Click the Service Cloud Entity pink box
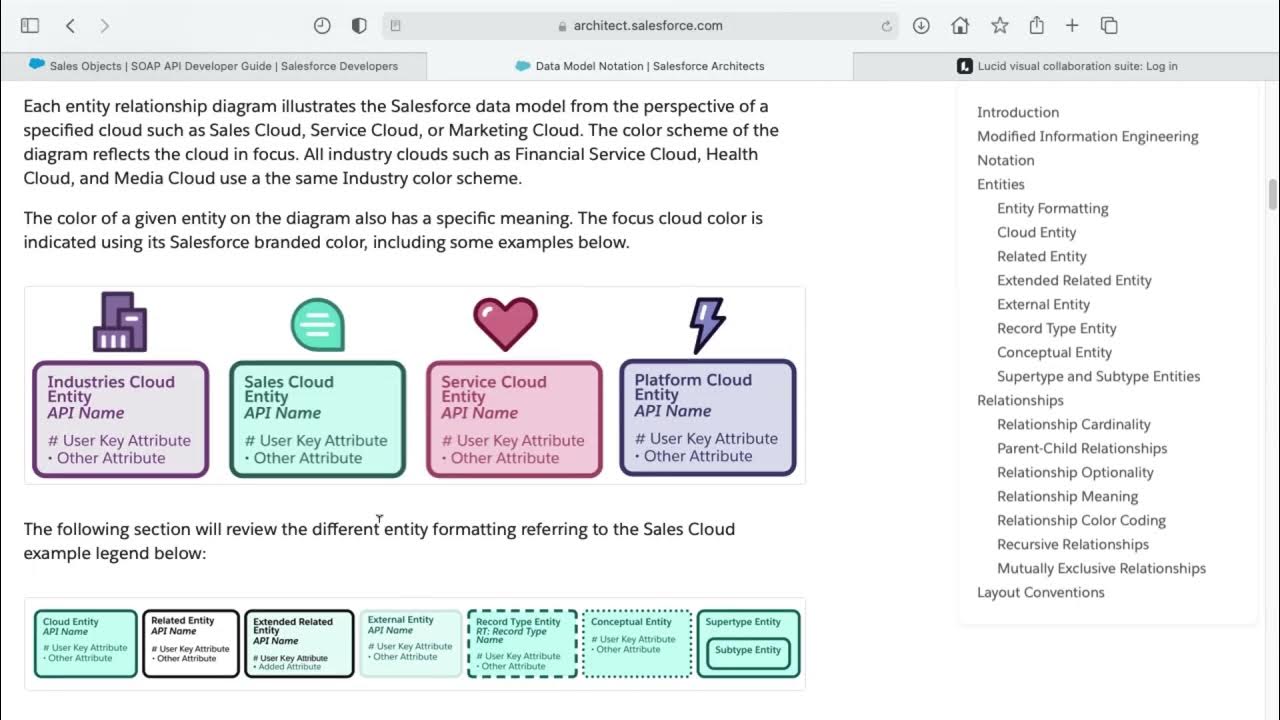This screenshot has height=720, width=1280. click(x=514, y=419)
